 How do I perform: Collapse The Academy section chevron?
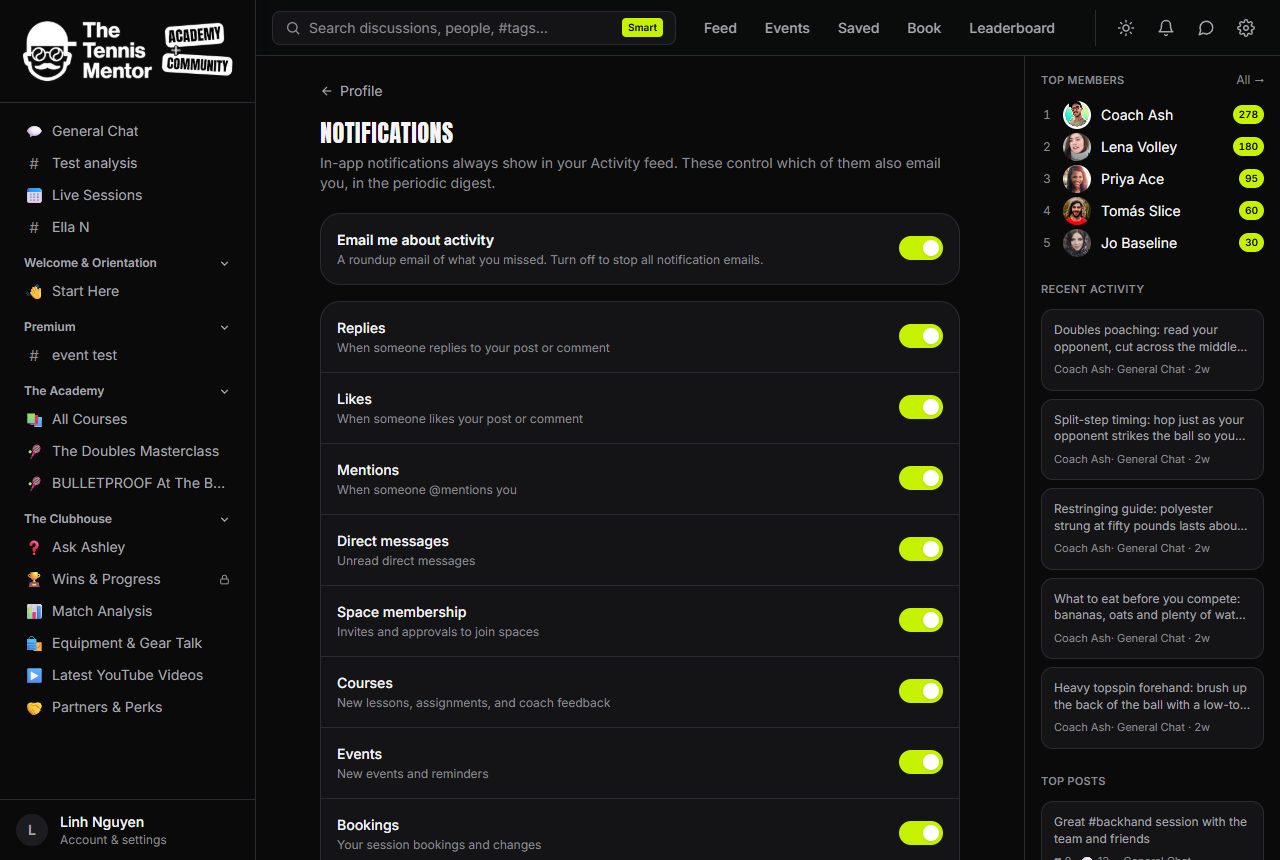tap(224, 391)
